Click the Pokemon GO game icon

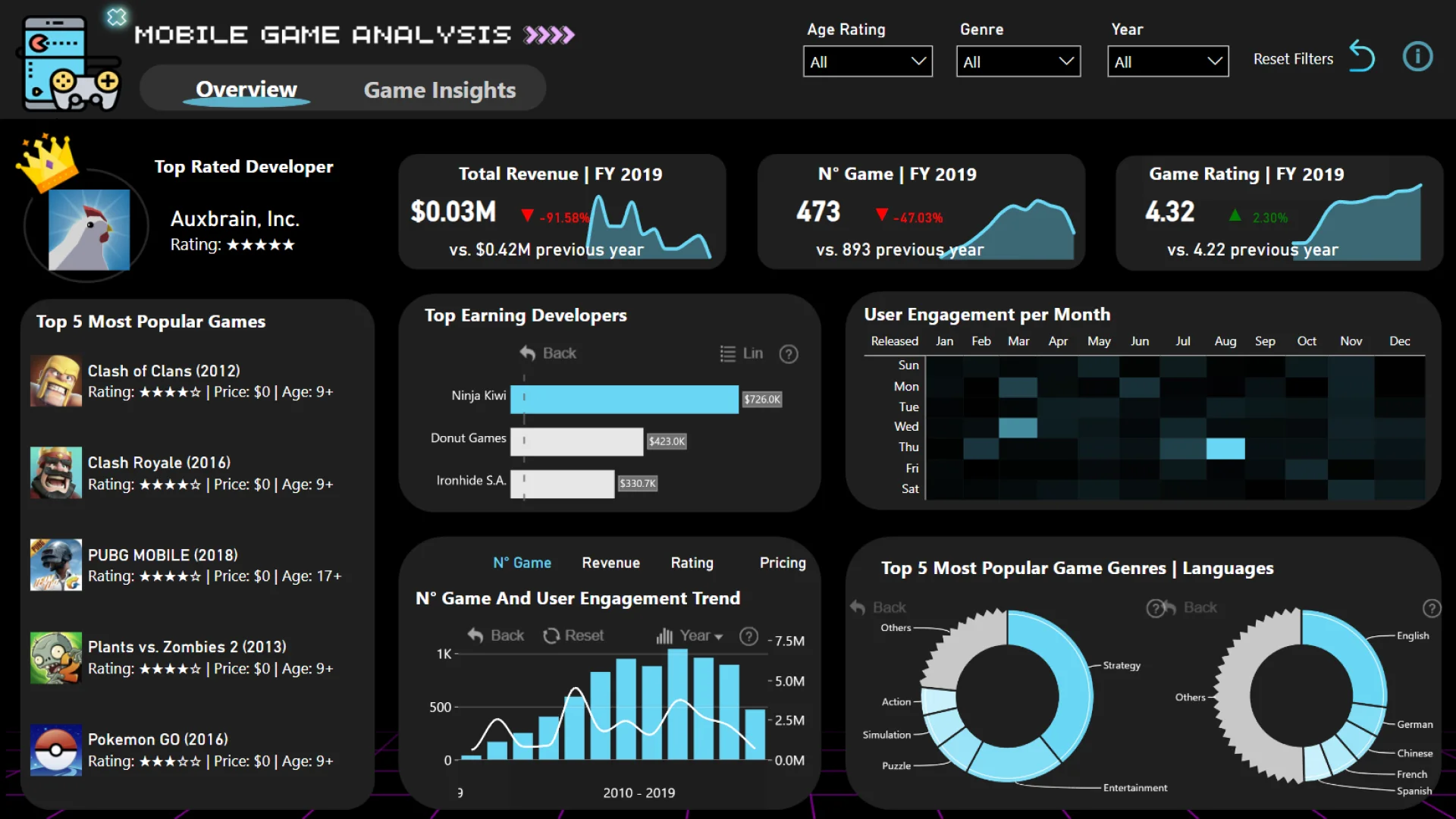pos(56,750)
